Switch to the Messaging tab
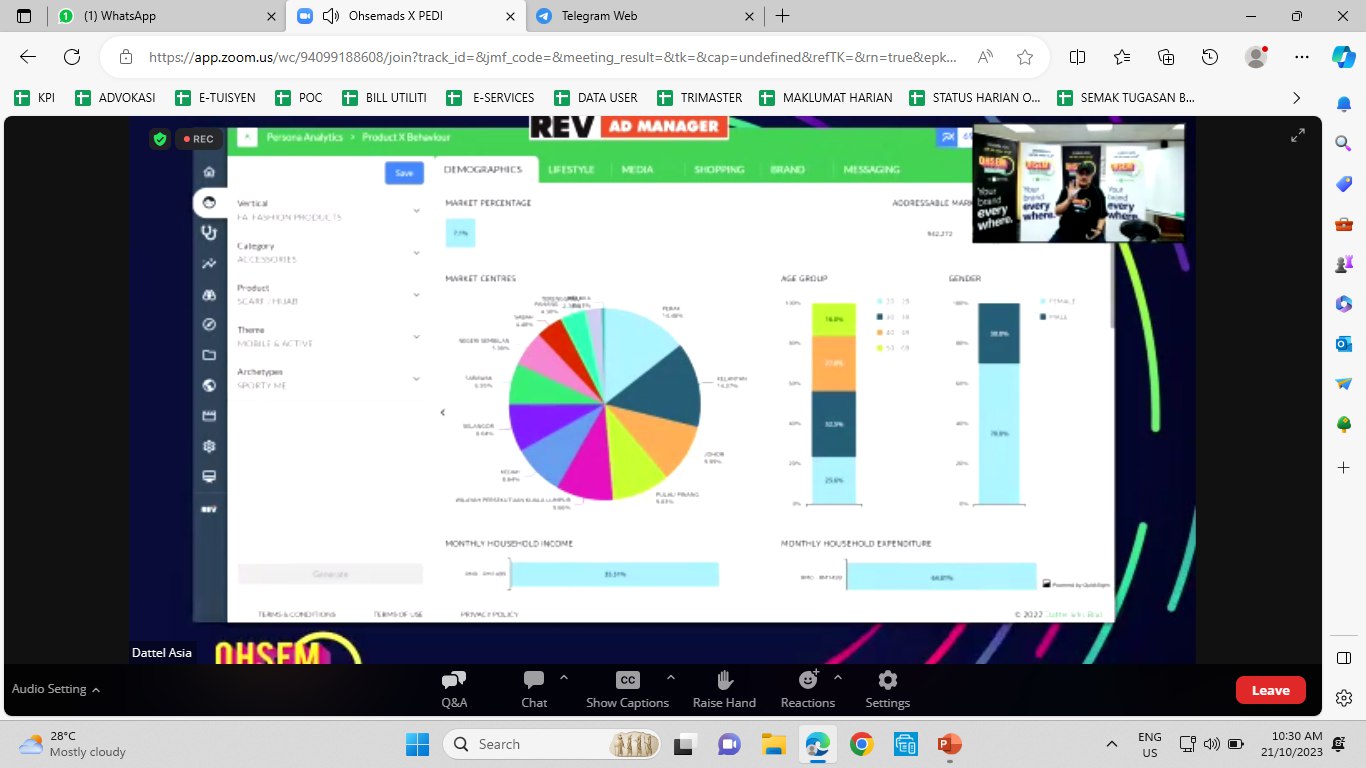 [x=871, y=170]
